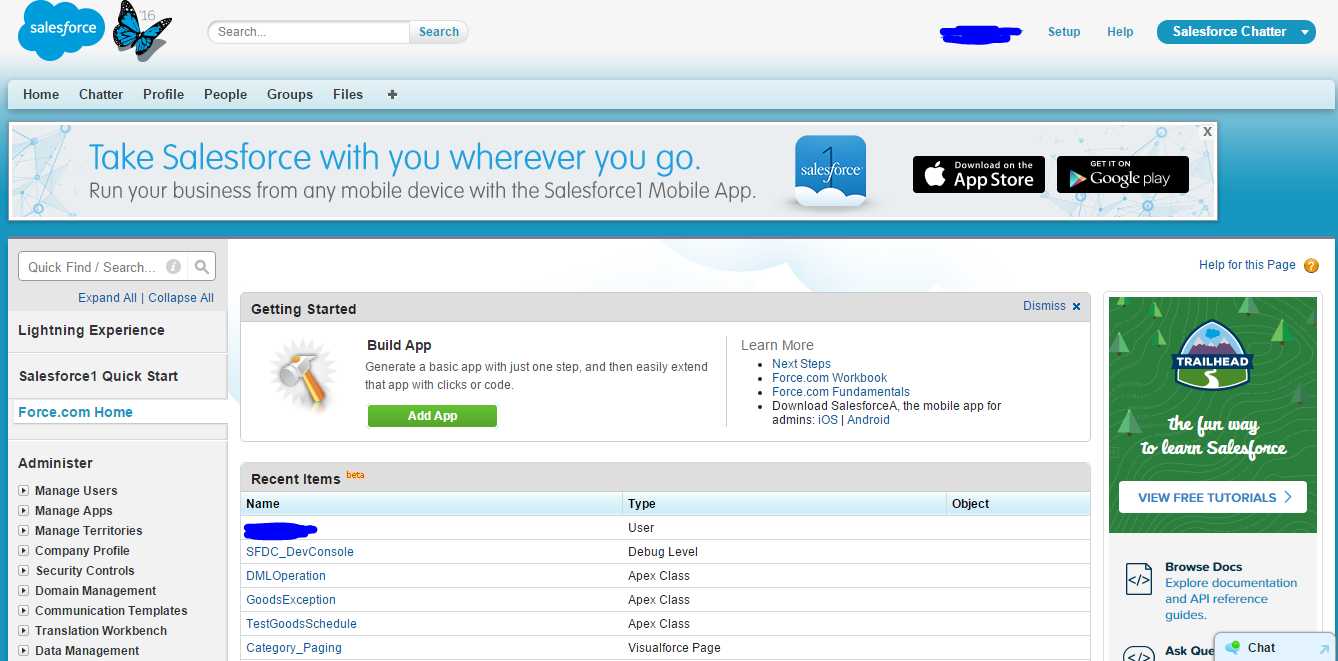Click the green Add App button

click(432, 416)
